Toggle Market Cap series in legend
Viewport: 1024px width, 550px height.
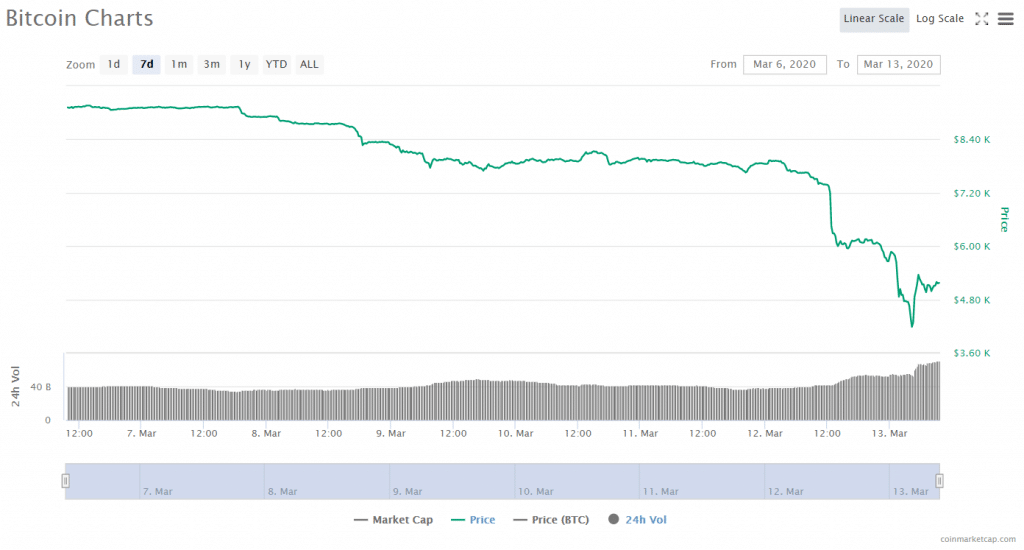393,519
